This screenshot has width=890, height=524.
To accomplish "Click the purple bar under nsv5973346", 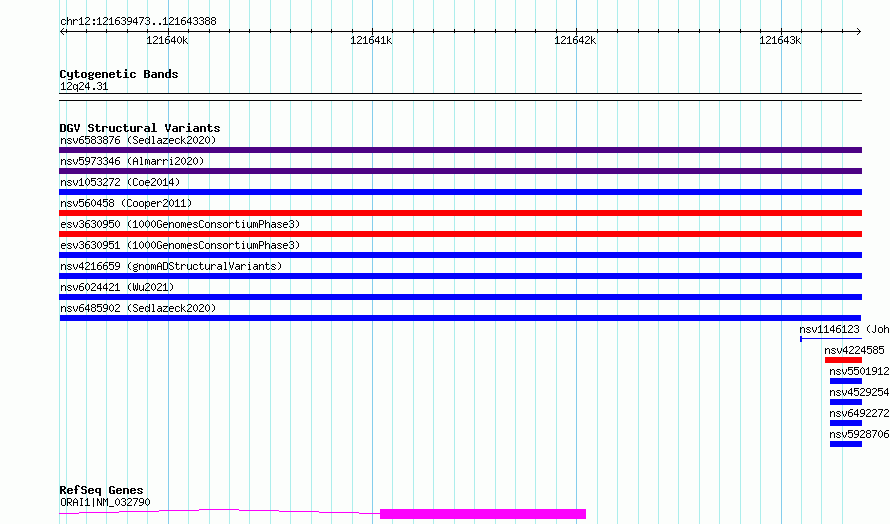I will tap(460, 171).
